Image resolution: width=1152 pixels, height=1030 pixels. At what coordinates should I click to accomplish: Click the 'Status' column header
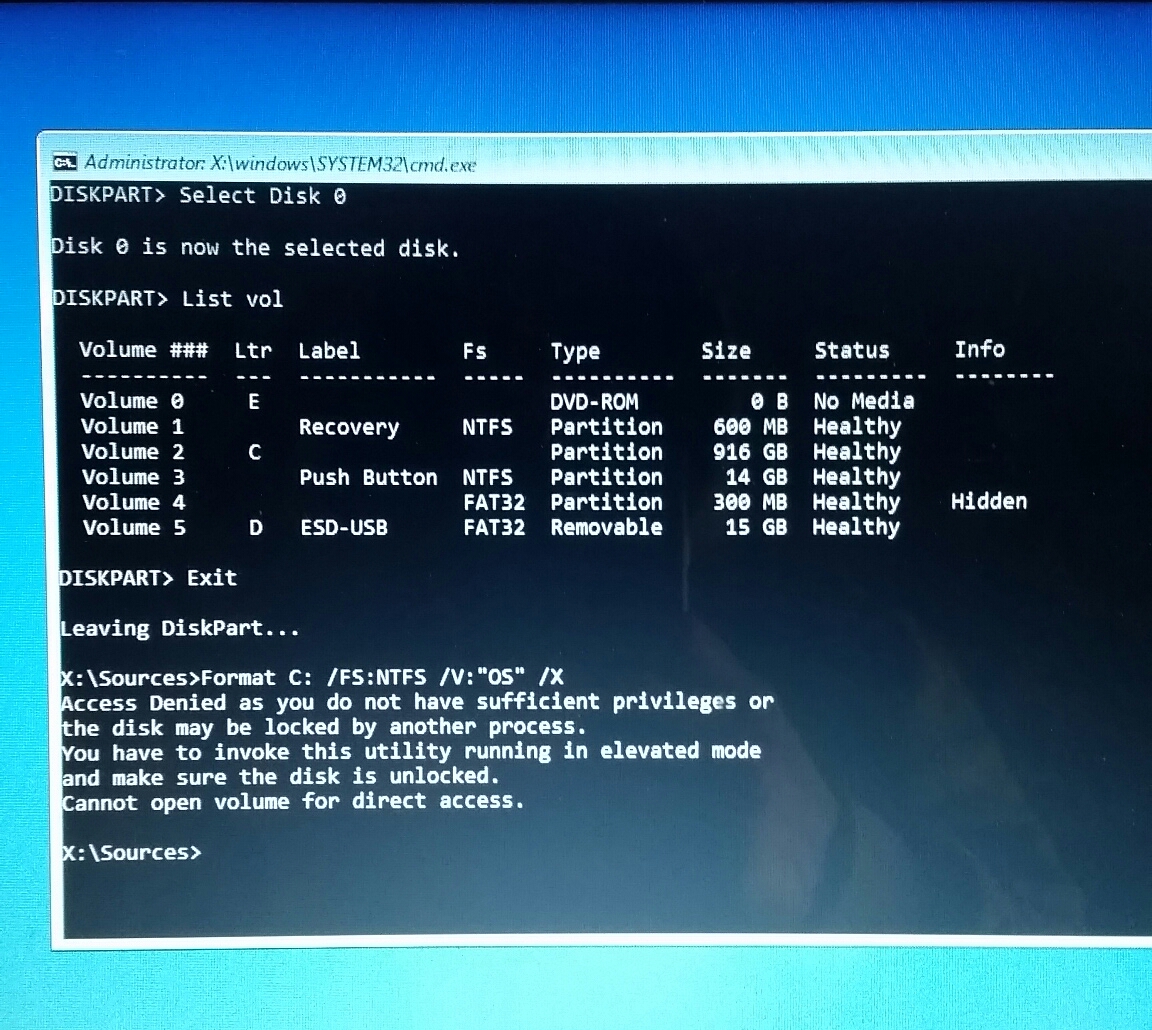[x=852, y=350]
